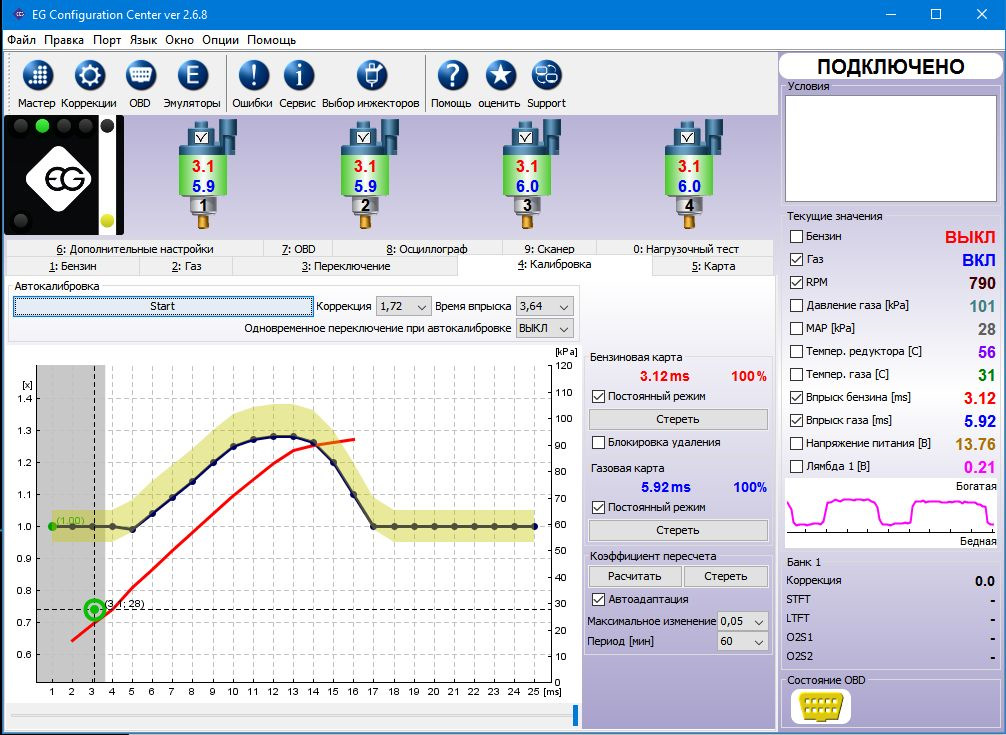Enable the Бензин checkbox in current values

click(x=796, y=236)
